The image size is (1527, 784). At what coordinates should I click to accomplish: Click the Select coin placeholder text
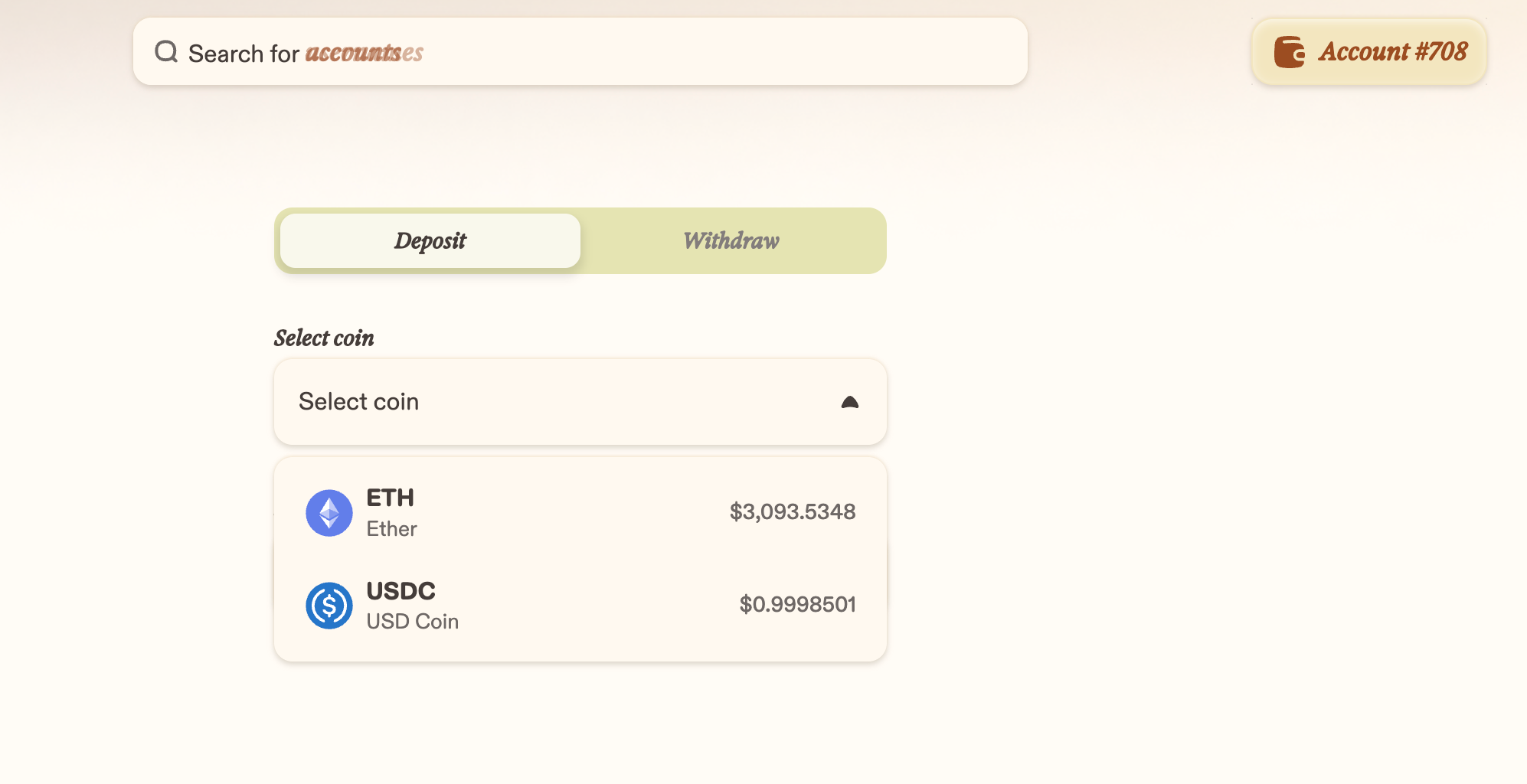[x=358, y=402]
